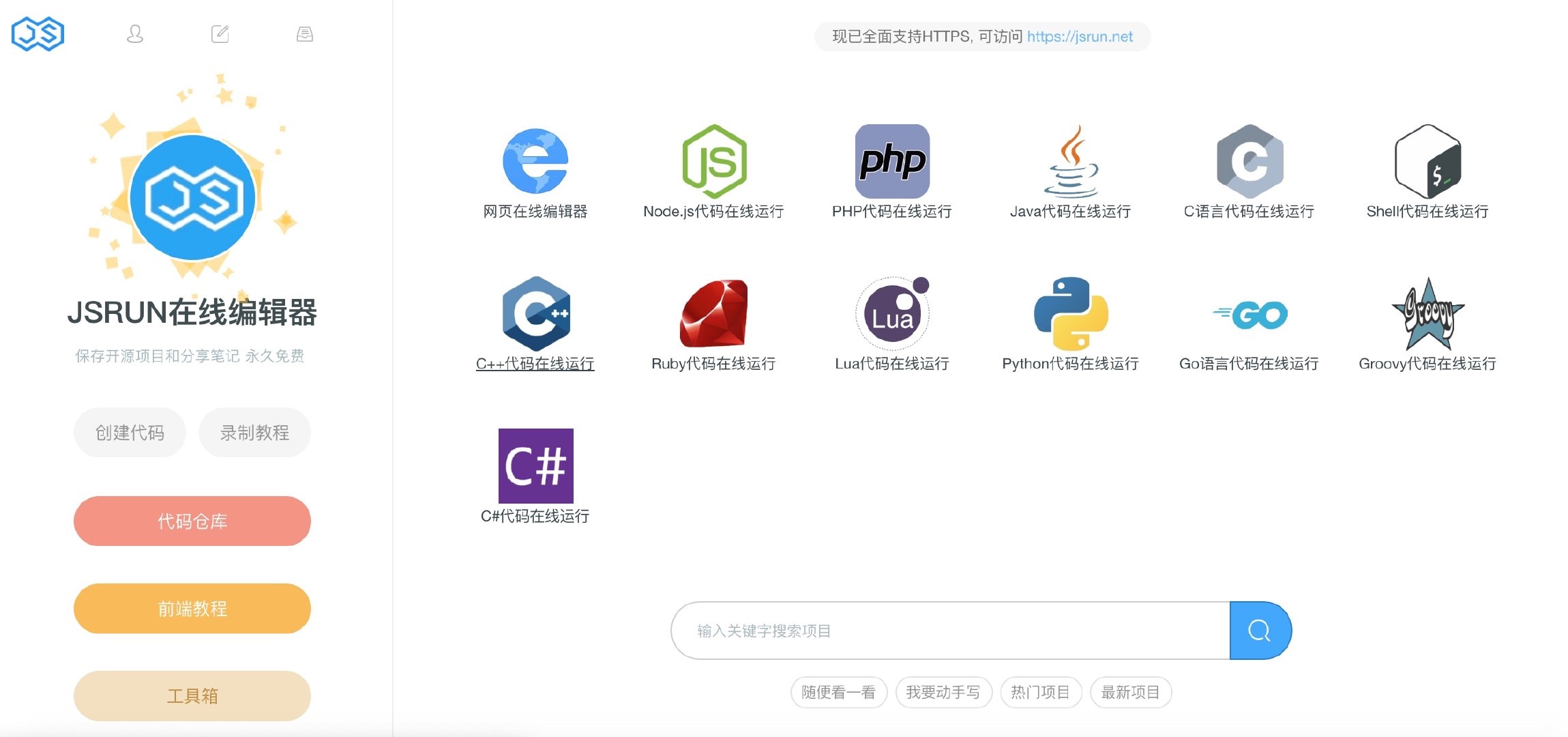This screenshot has width=1568, height=737.
Task: Click the edit pencil icon in header
Action: [x=220, y=34]
